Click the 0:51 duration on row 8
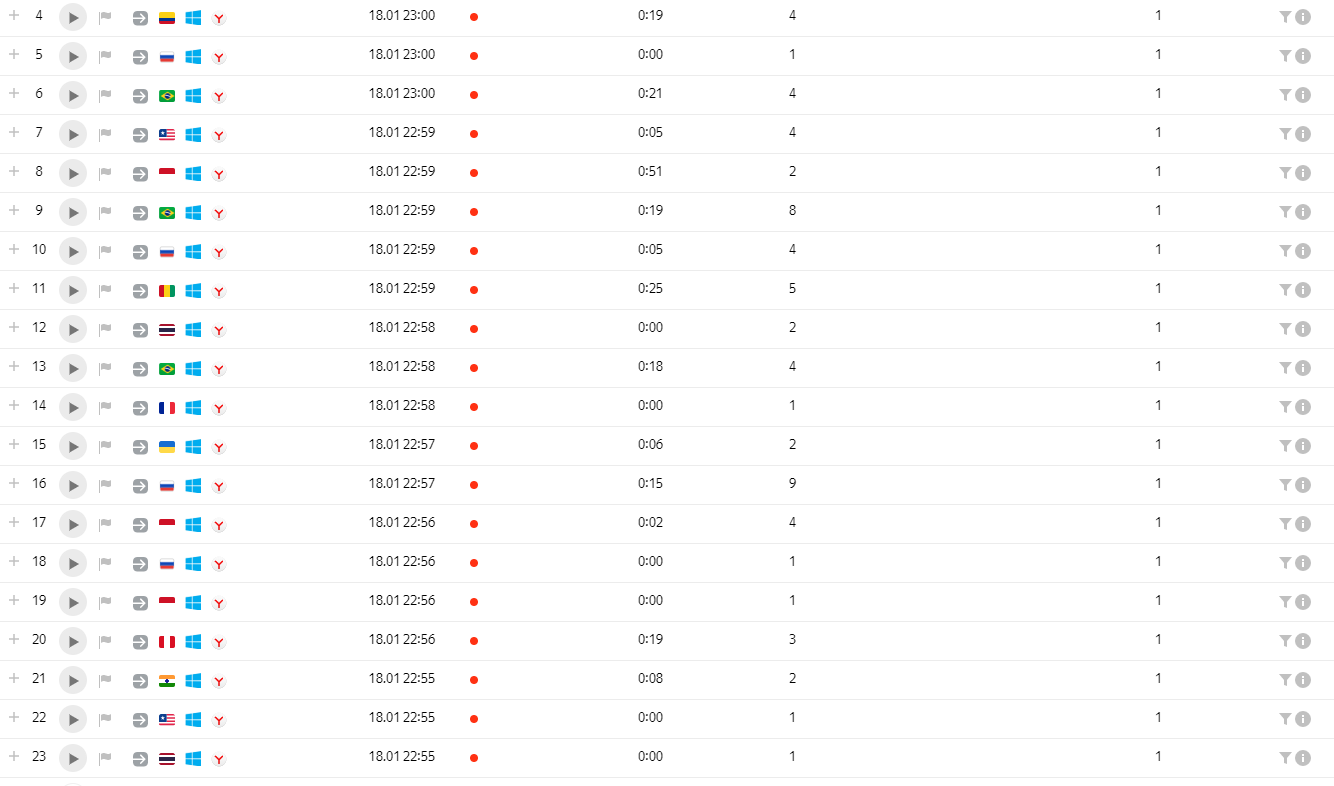 coord(651,171)
